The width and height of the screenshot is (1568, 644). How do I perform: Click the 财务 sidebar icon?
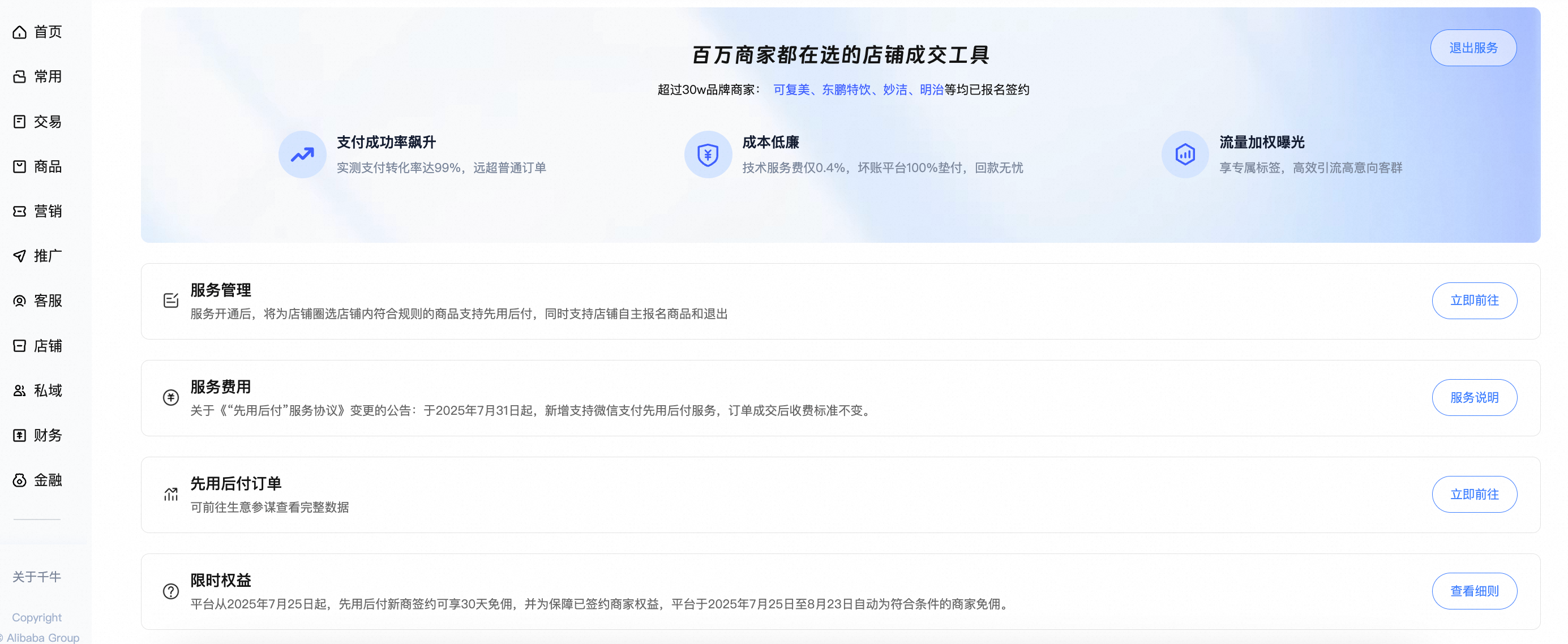pos(19,435)
